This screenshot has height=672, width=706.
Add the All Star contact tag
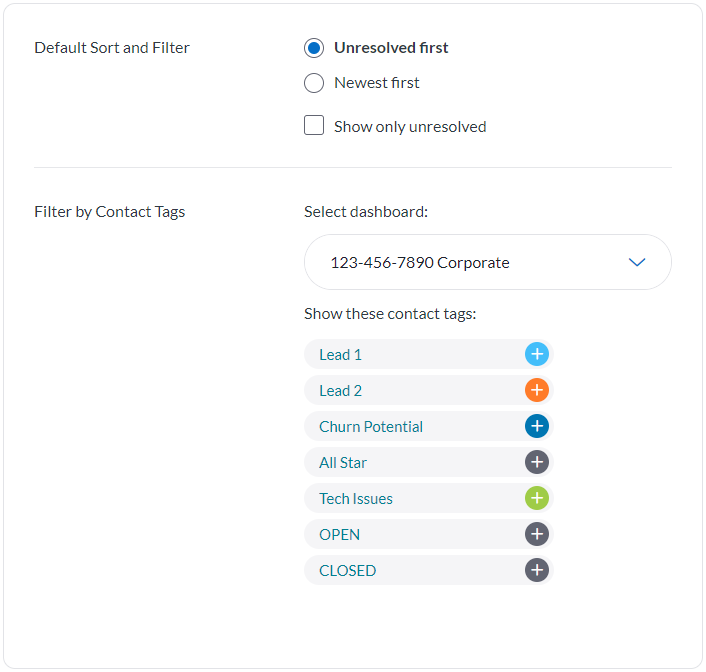coord(537,462)
